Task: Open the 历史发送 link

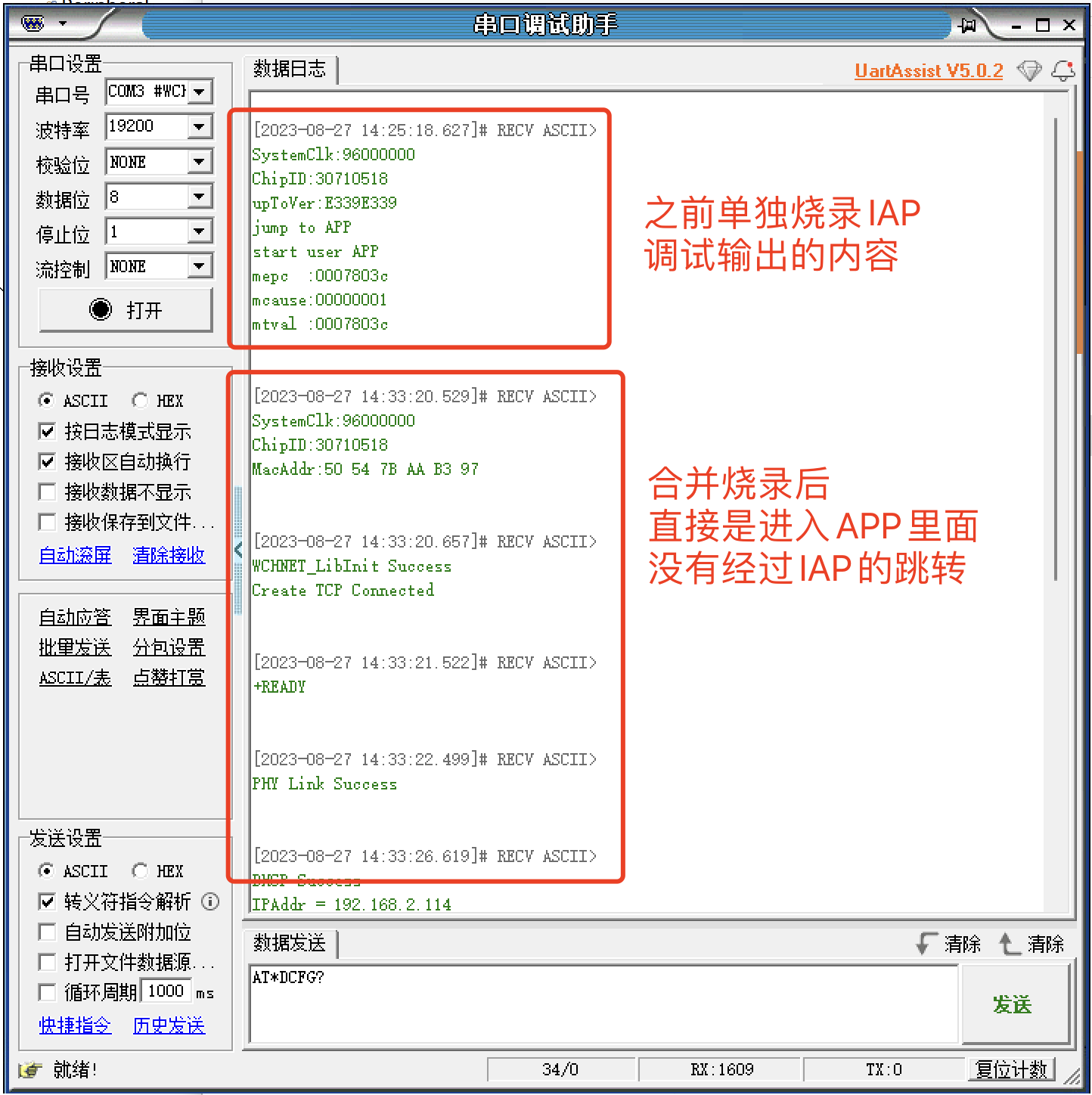Action: [x=169, y=1025]
